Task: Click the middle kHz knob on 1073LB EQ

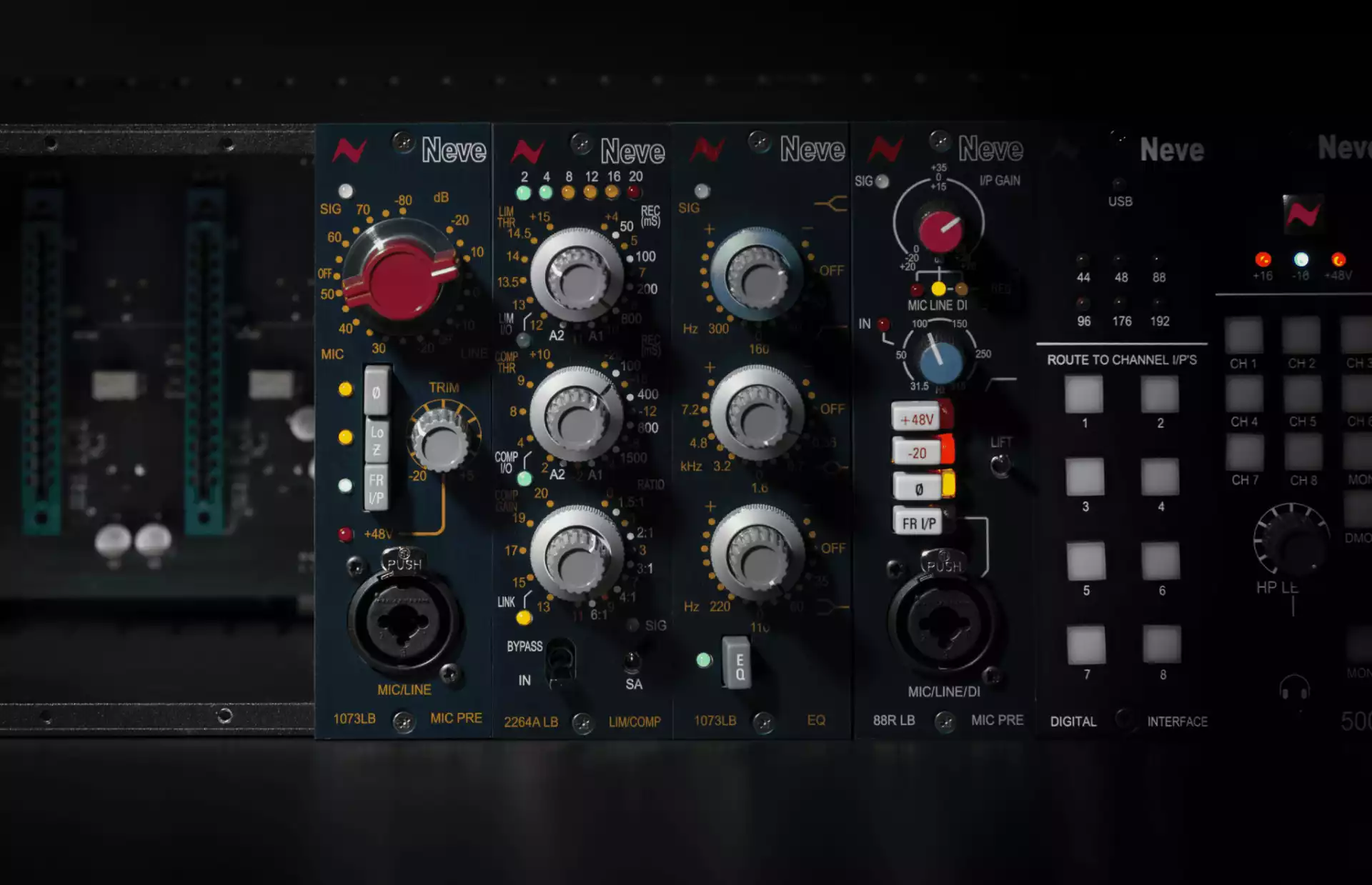Action: click(757, 413)
